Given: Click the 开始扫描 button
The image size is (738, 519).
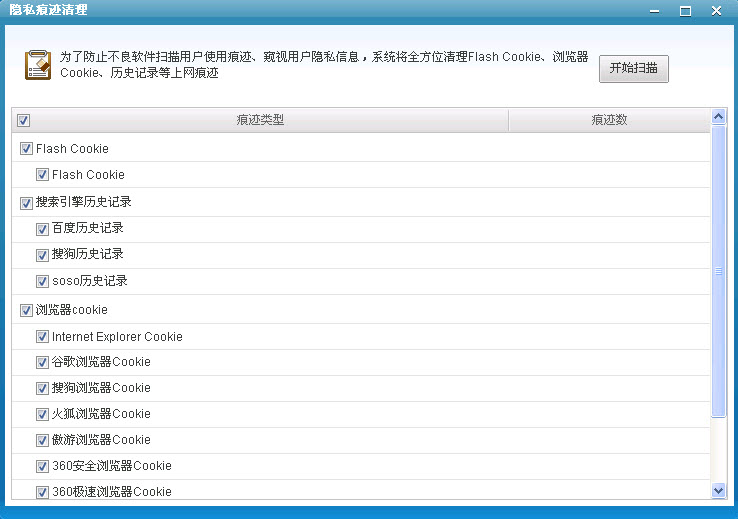Looking at the screenshot, I should [x=633, y=68].
